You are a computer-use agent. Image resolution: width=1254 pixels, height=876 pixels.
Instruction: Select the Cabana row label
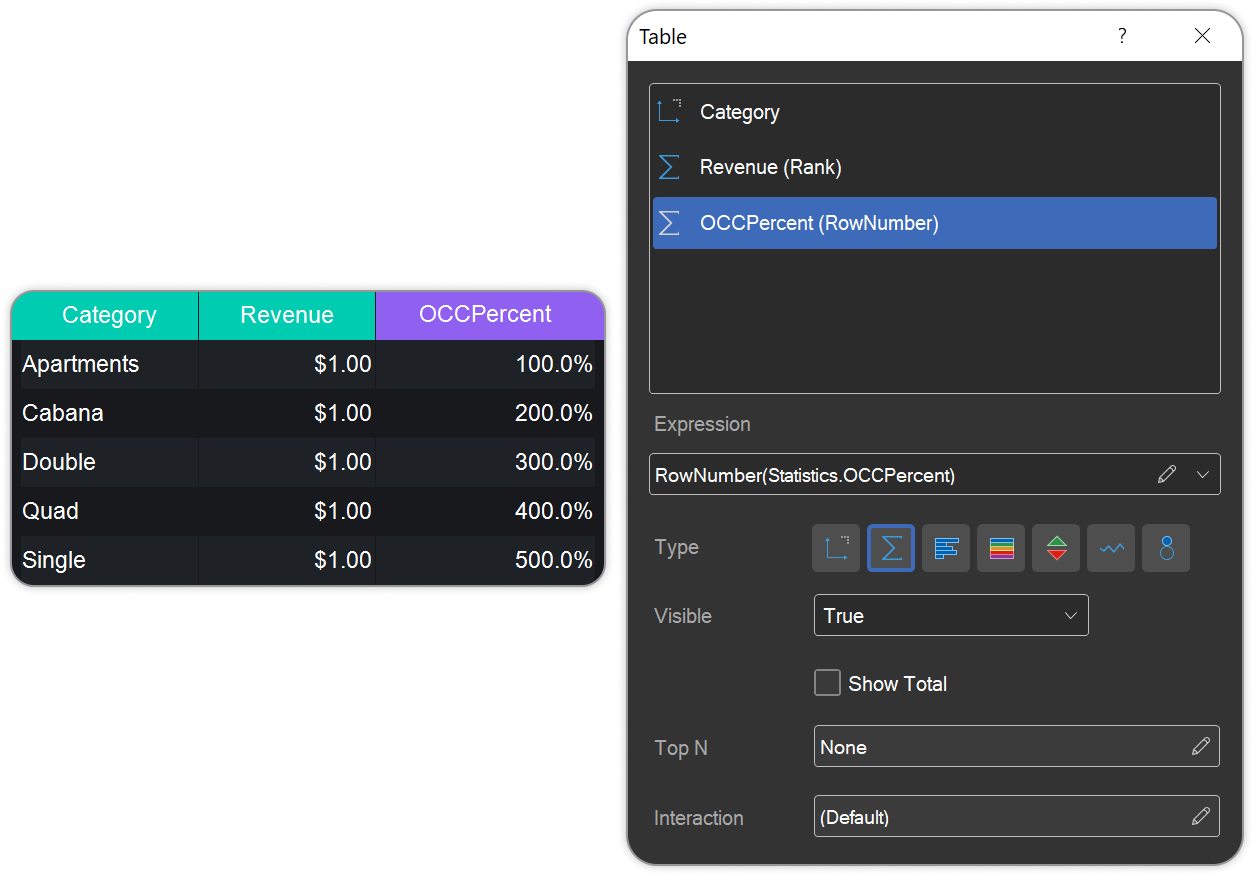click(x=63, y=413)
